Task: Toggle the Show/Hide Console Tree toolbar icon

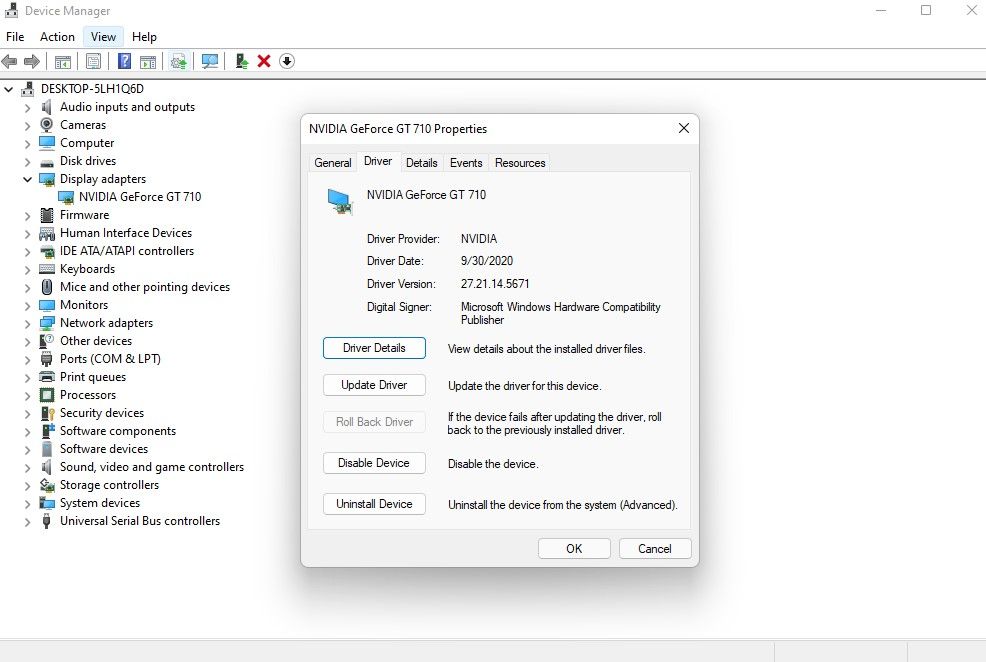Action: point(63,62)
